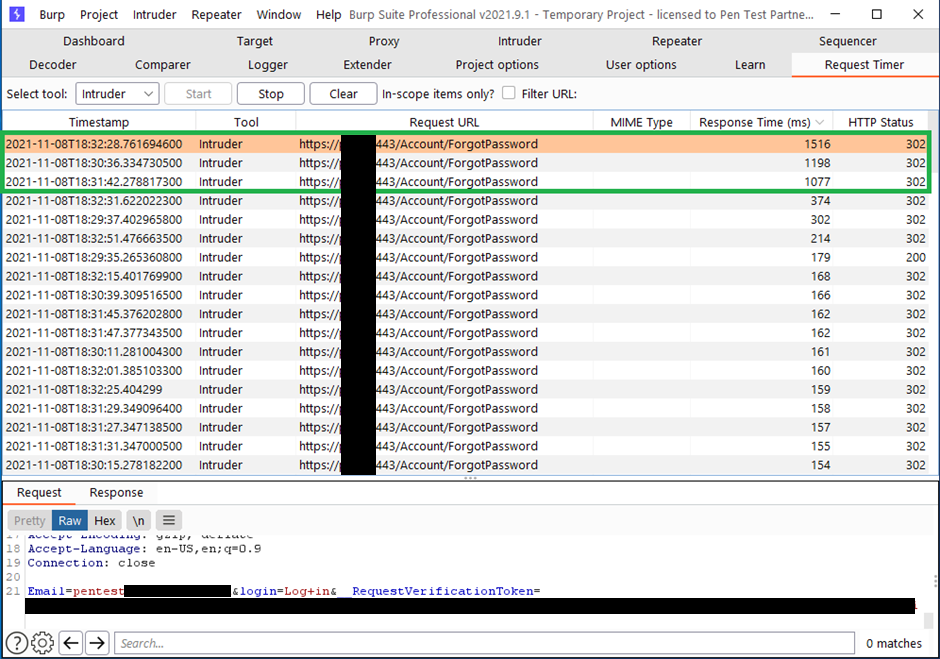The image size is (940, 659).
Task: Select row timestamped 2021-11-08T18:32:25.404299
Action: point(466,389)
